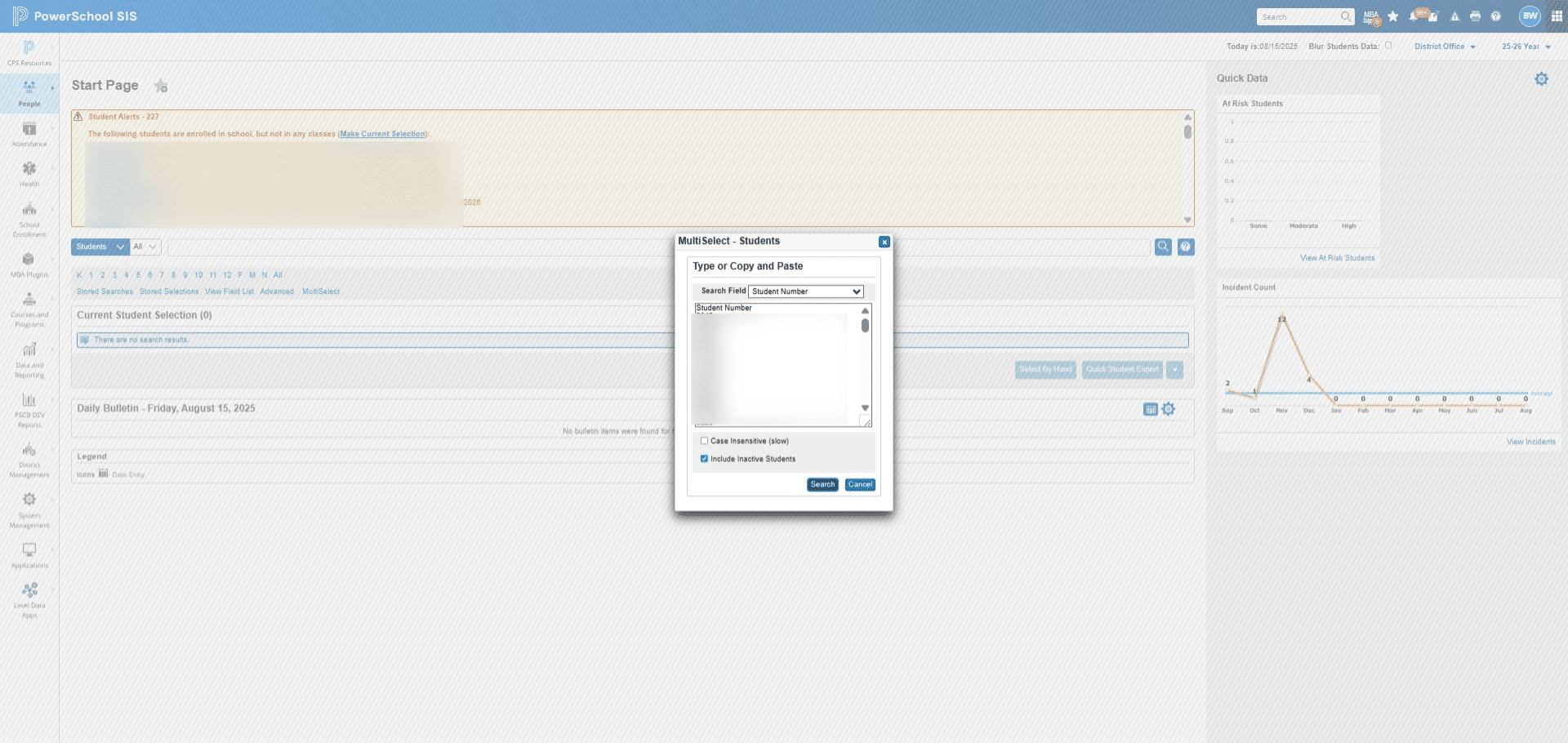Image resolution: width=1568 pixels, height=743 pixels.
Task: Click the student search magnifier button
Action: click(x=1163, y=247)
